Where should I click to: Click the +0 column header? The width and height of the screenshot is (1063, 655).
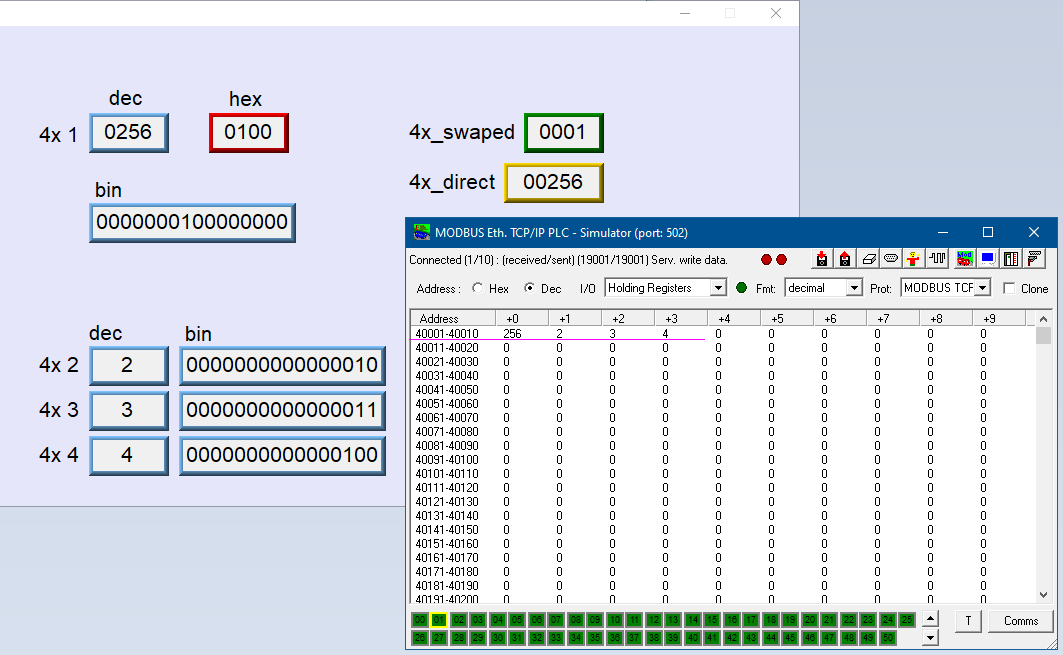click(521, 319)
